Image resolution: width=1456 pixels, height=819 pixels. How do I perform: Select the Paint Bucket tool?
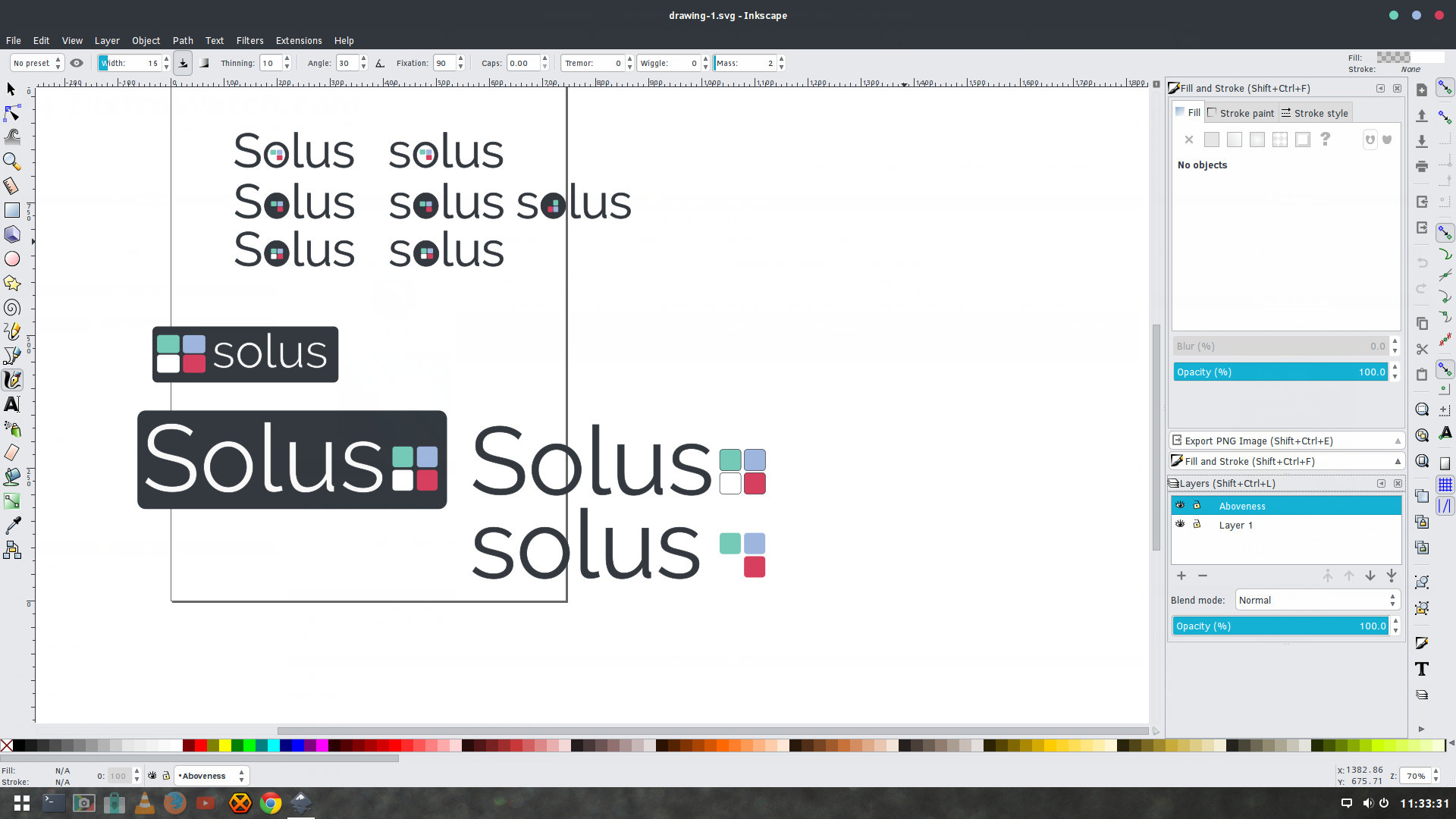click(11, 477)
